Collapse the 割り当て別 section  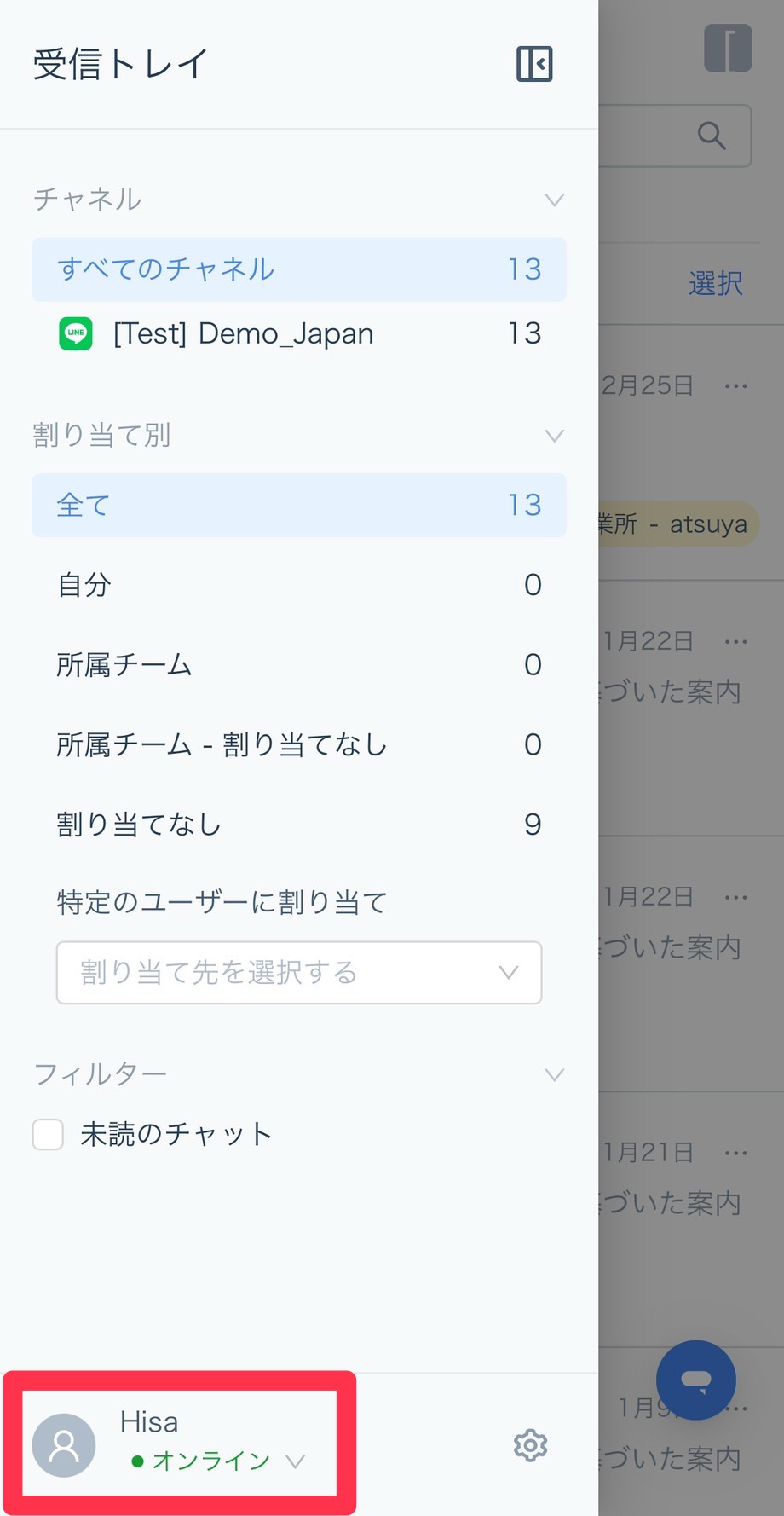coord(554,436)
